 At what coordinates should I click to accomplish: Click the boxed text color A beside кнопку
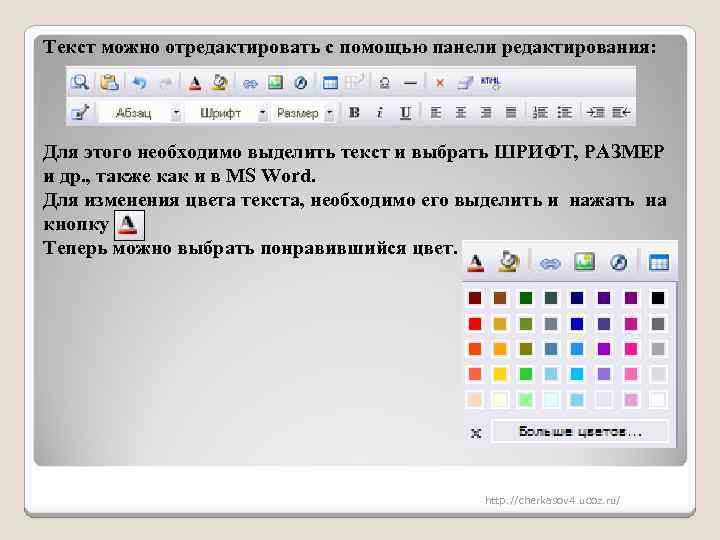click(x=129, y=225)
